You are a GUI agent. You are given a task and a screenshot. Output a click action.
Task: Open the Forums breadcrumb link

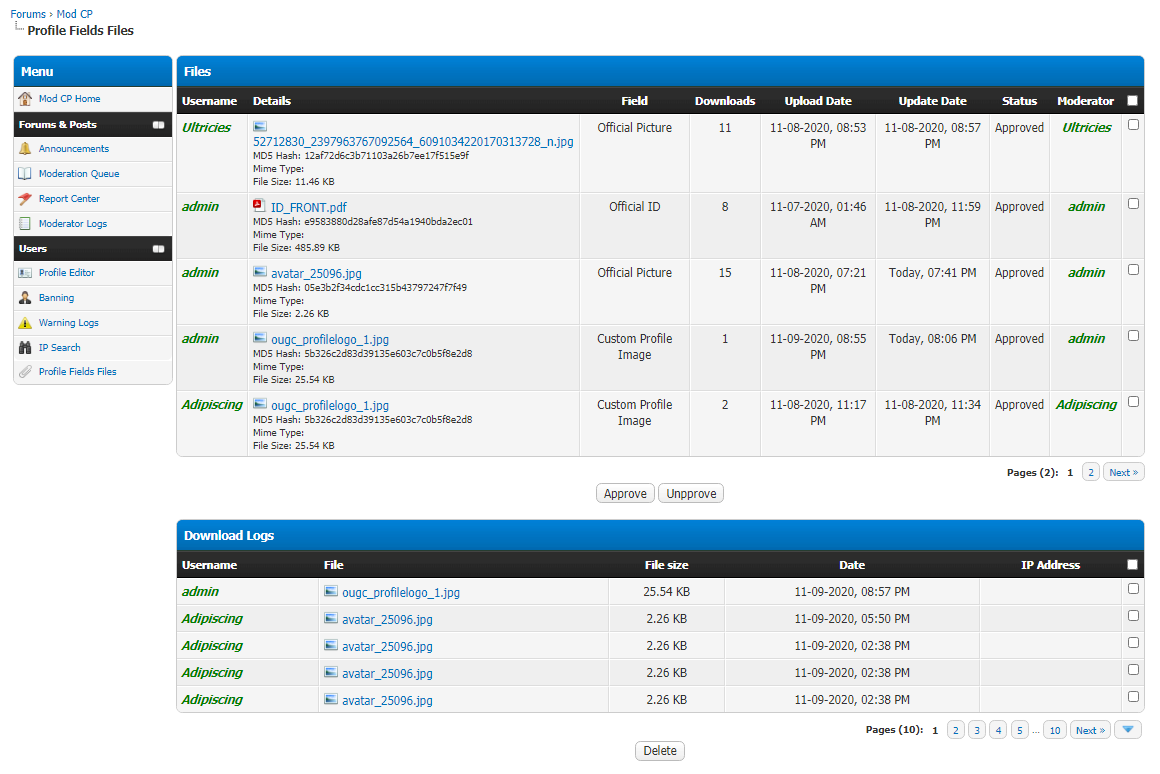[x=28, y=14]
